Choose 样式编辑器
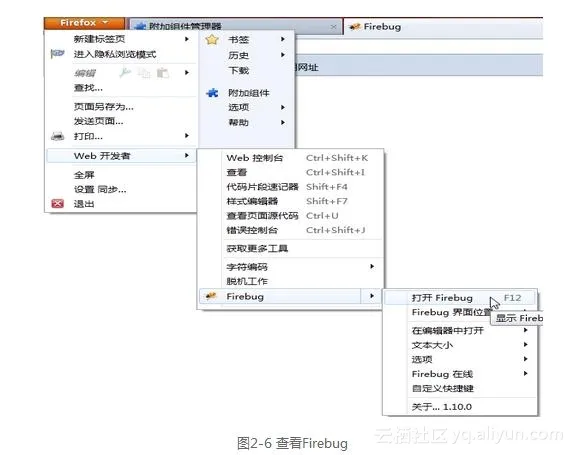Viewport: 574px width, 455px height. [x=291, y=201]
